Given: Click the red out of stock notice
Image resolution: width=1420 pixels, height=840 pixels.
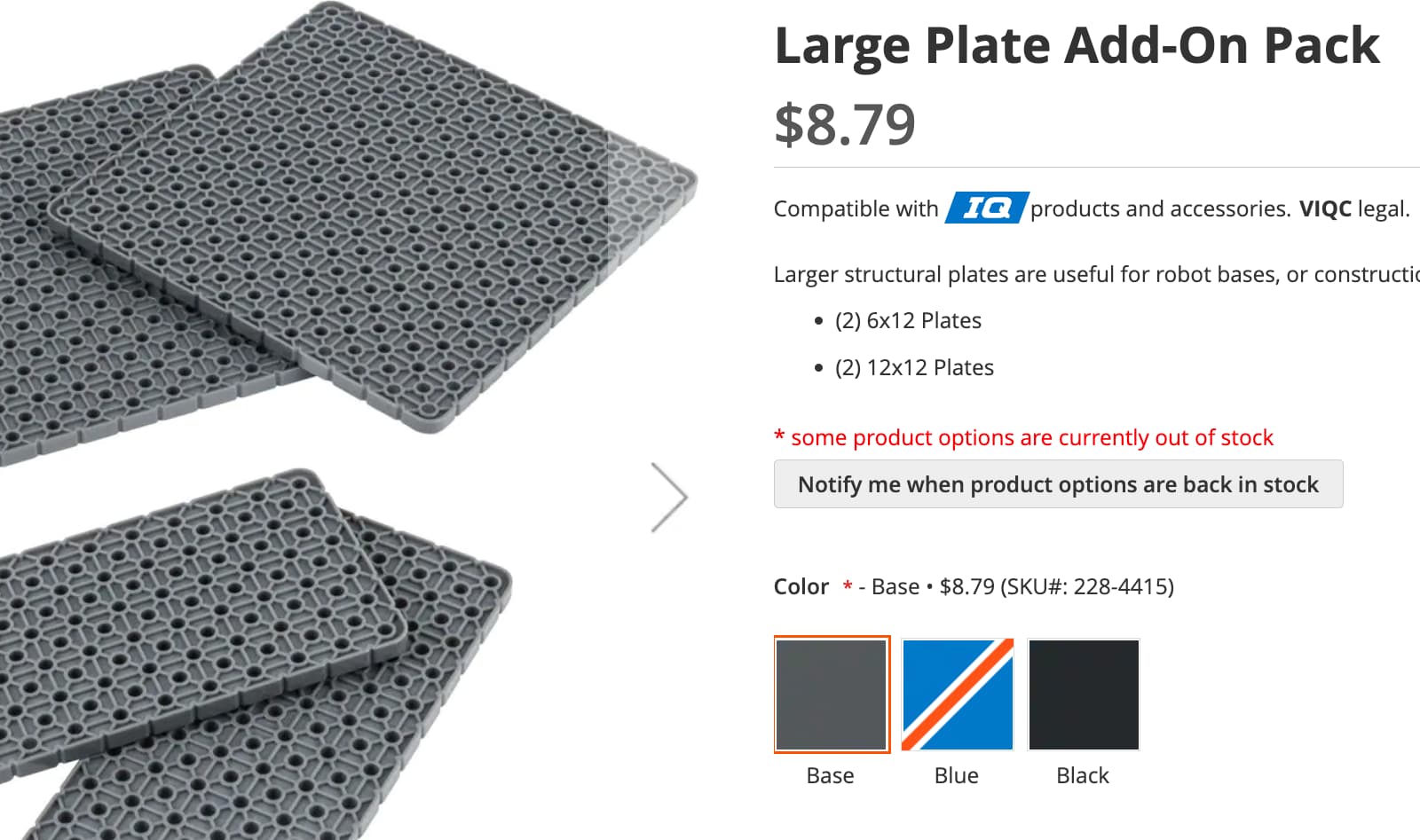Looking at the screenshot, I should click(1023, 437).
